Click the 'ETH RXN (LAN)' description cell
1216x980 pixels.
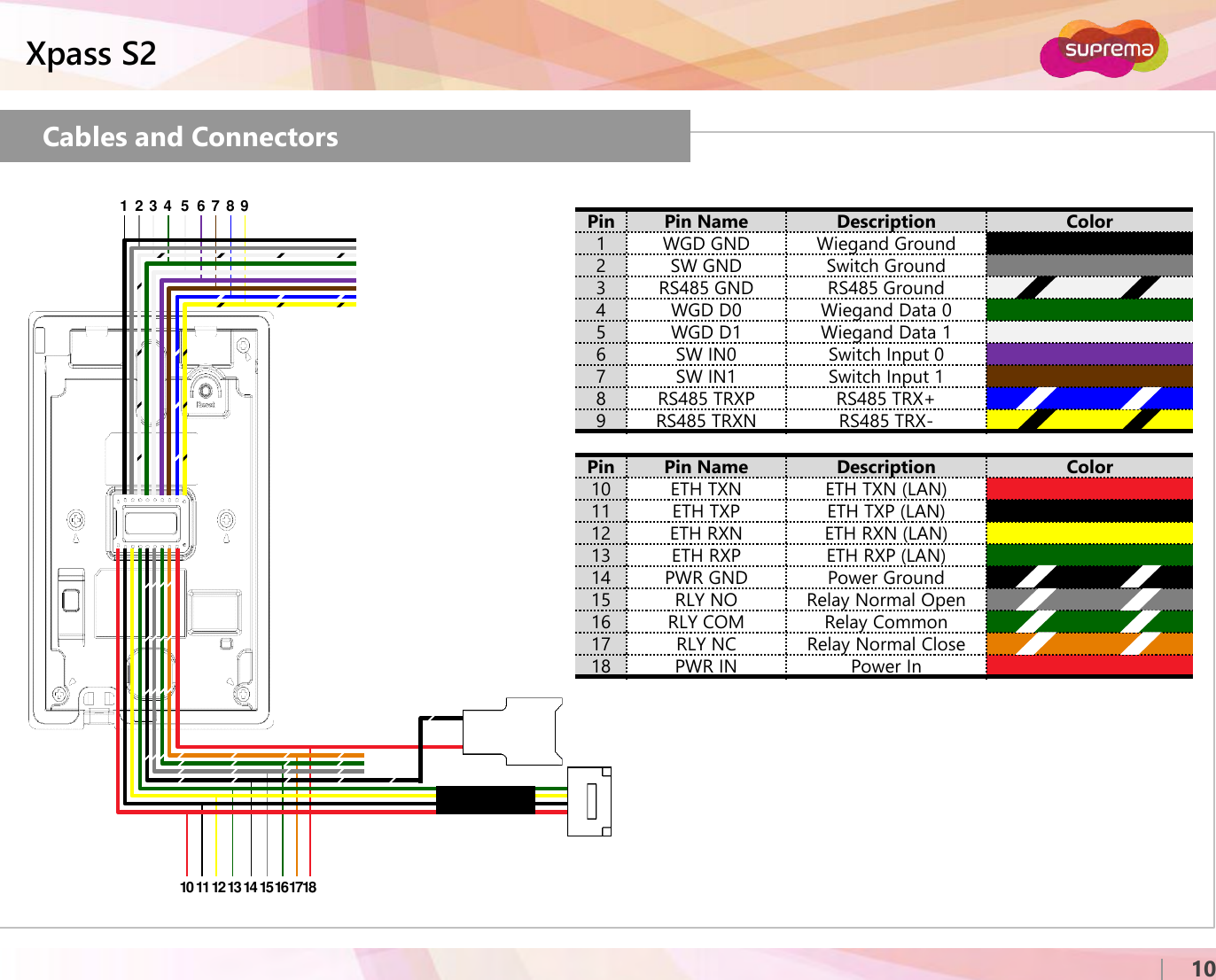coord(886,533)
